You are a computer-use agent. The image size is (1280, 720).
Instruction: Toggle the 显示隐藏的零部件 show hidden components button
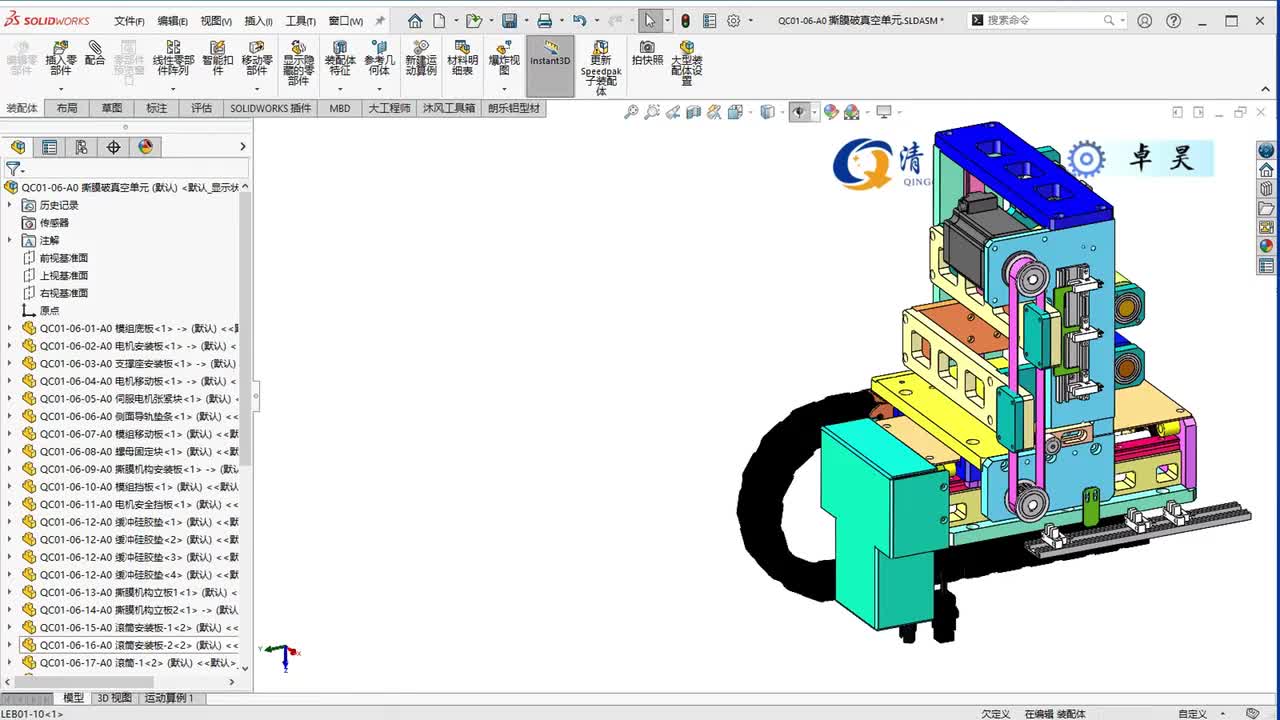(x=298, y=62)
